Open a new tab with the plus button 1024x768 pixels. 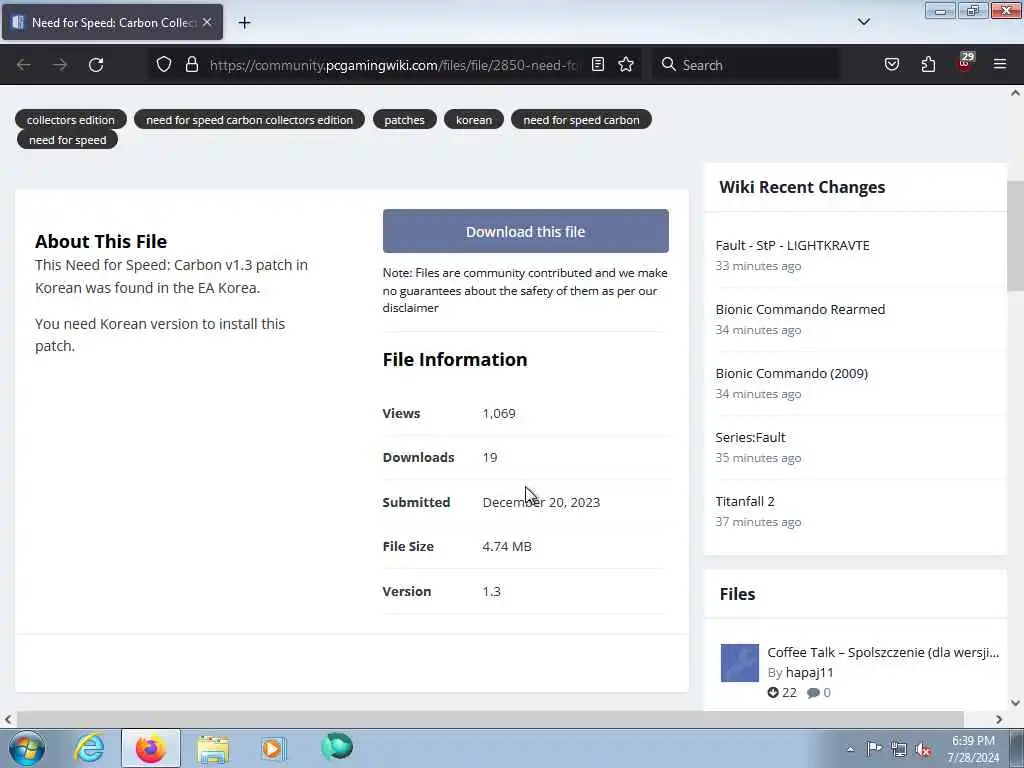point(244,23)
